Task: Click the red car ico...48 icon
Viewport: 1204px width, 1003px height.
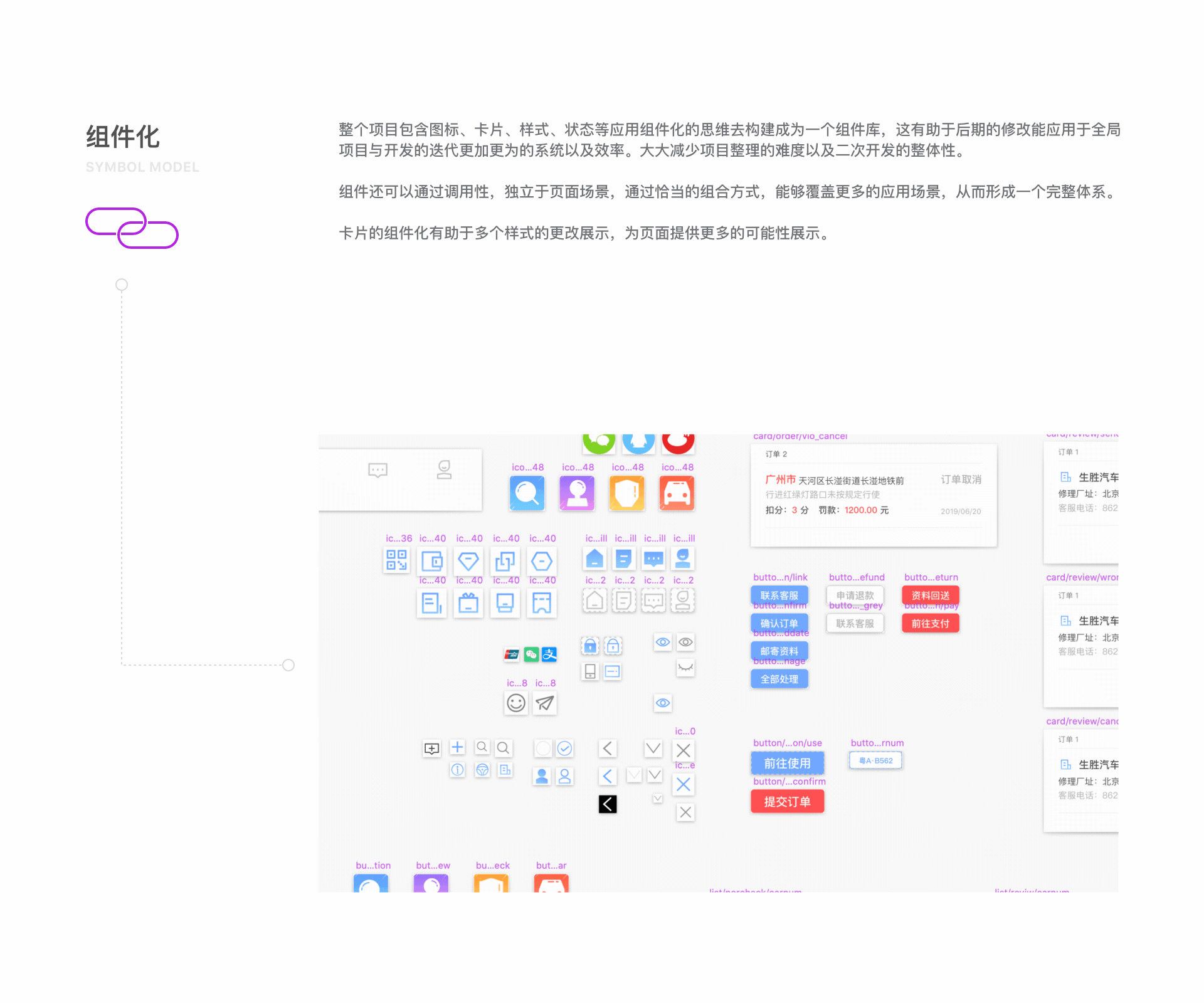Action: point(676,493)
